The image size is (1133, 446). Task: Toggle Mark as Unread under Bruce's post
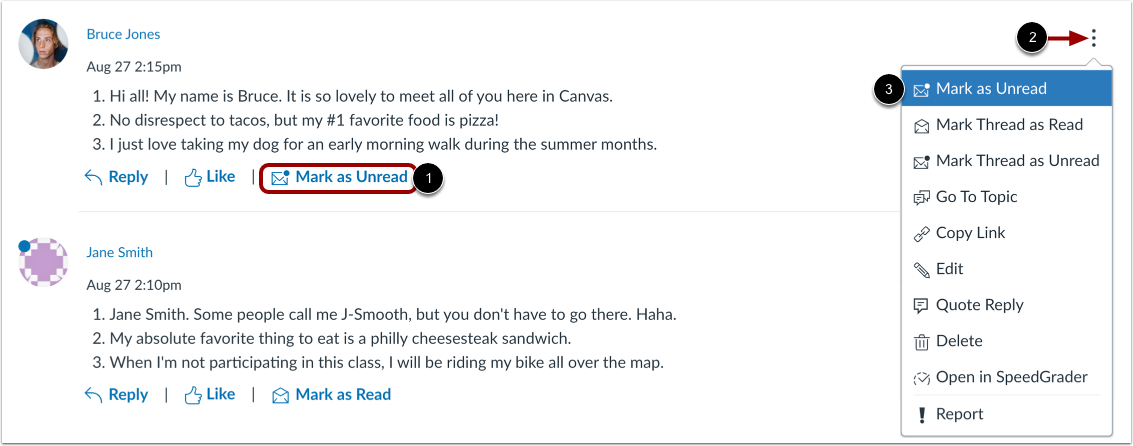click(x=339, y=178)
